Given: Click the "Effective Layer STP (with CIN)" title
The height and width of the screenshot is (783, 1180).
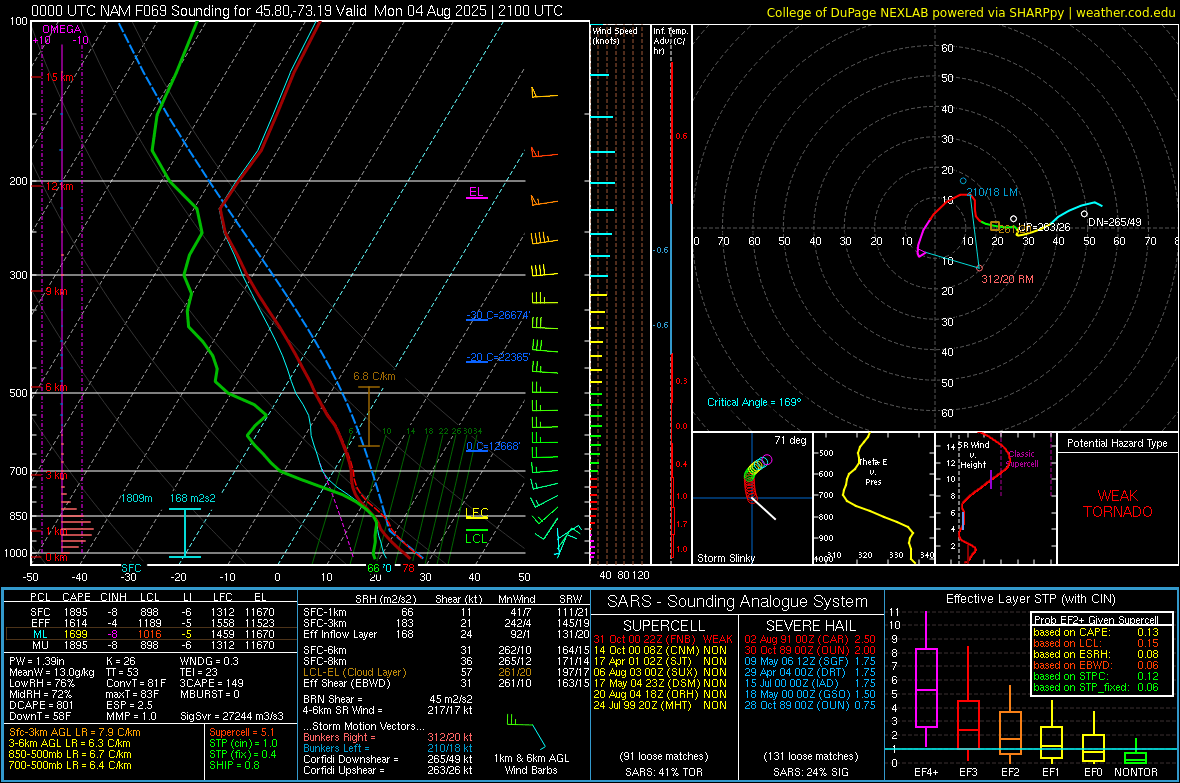Looking at the screenshot, I should tap(1030, 599).
